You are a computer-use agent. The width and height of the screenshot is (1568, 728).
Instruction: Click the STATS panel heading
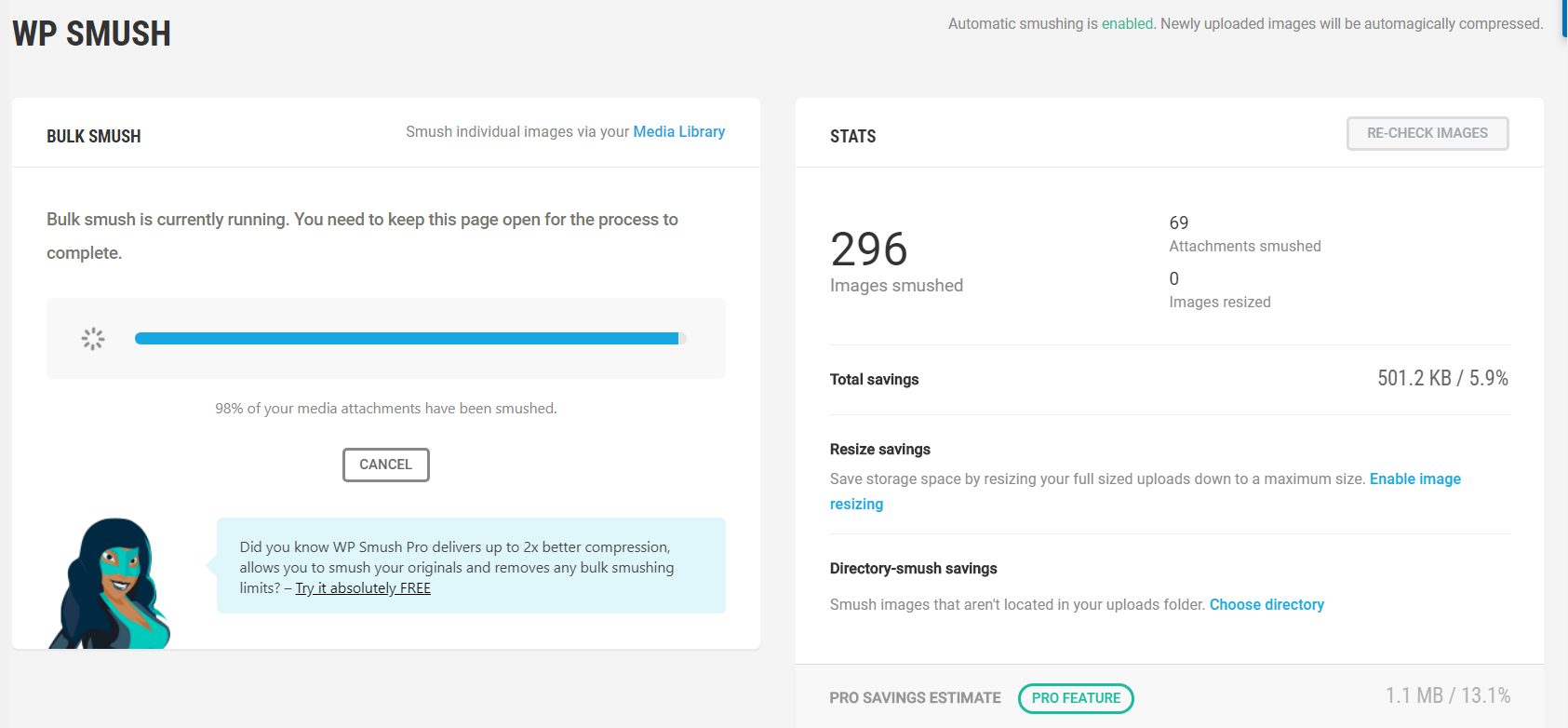click(x=852, y=137)
